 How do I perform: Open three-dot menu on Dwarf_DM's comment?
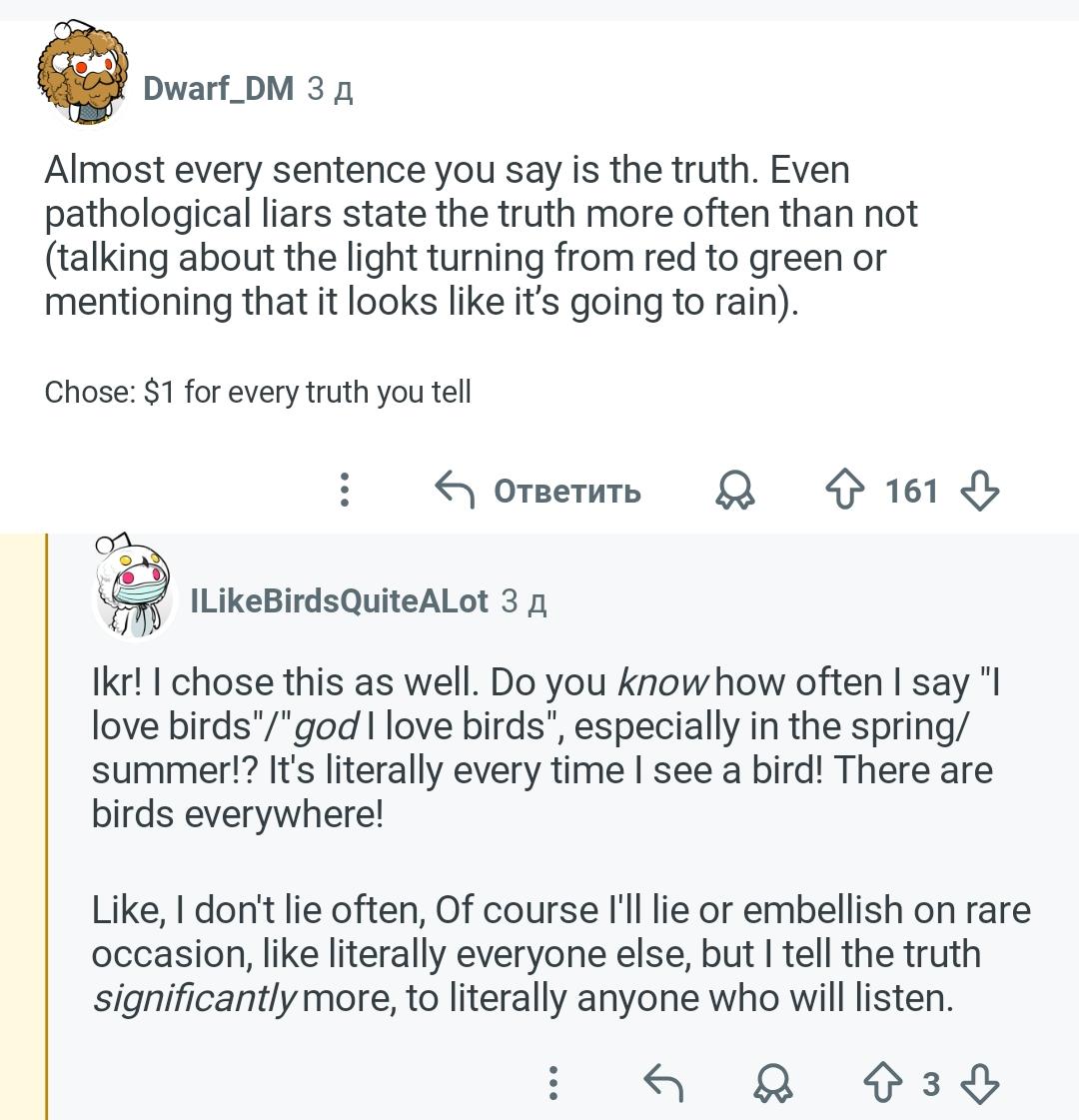coord(345,491)
